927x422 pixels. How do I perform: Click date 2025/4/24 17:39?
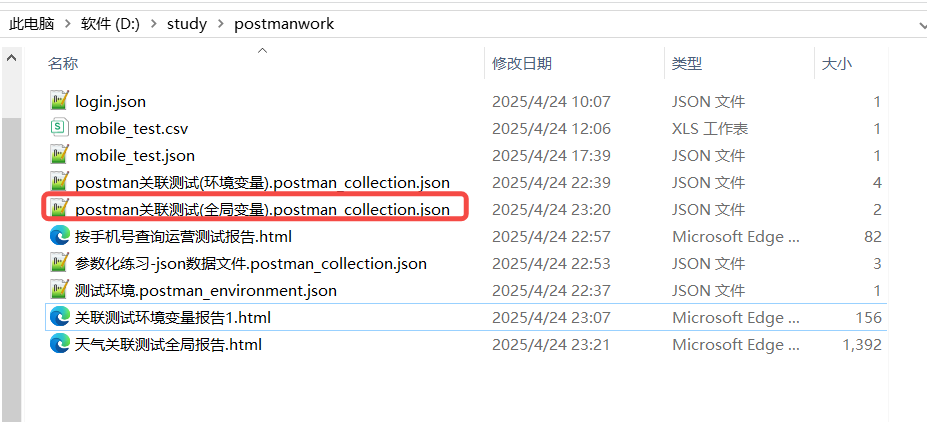(x=551, y=156)
